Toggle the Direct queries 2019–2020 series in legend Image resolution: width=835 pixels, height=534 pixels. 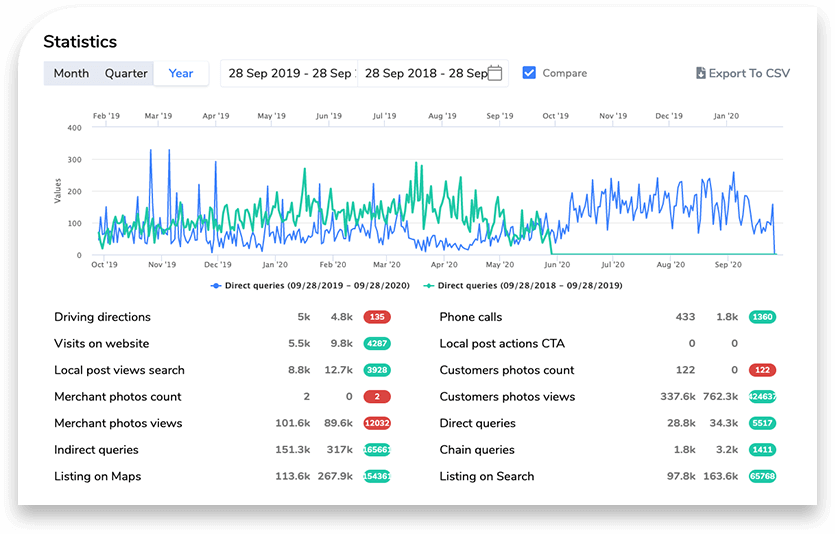click(x=315, y=286)
